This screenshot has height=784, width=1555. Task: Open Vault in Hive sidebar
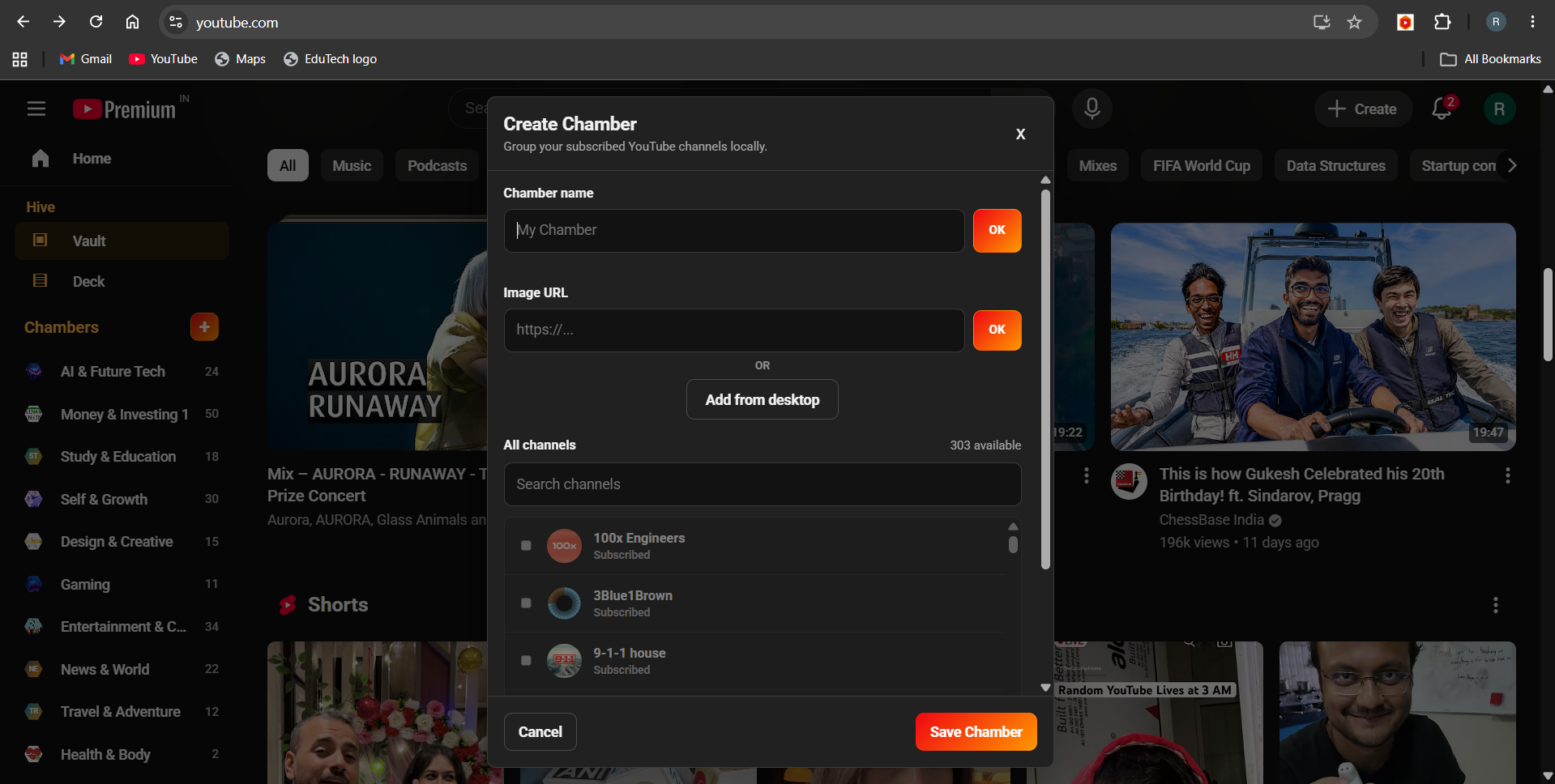click(x=122, y=241)
